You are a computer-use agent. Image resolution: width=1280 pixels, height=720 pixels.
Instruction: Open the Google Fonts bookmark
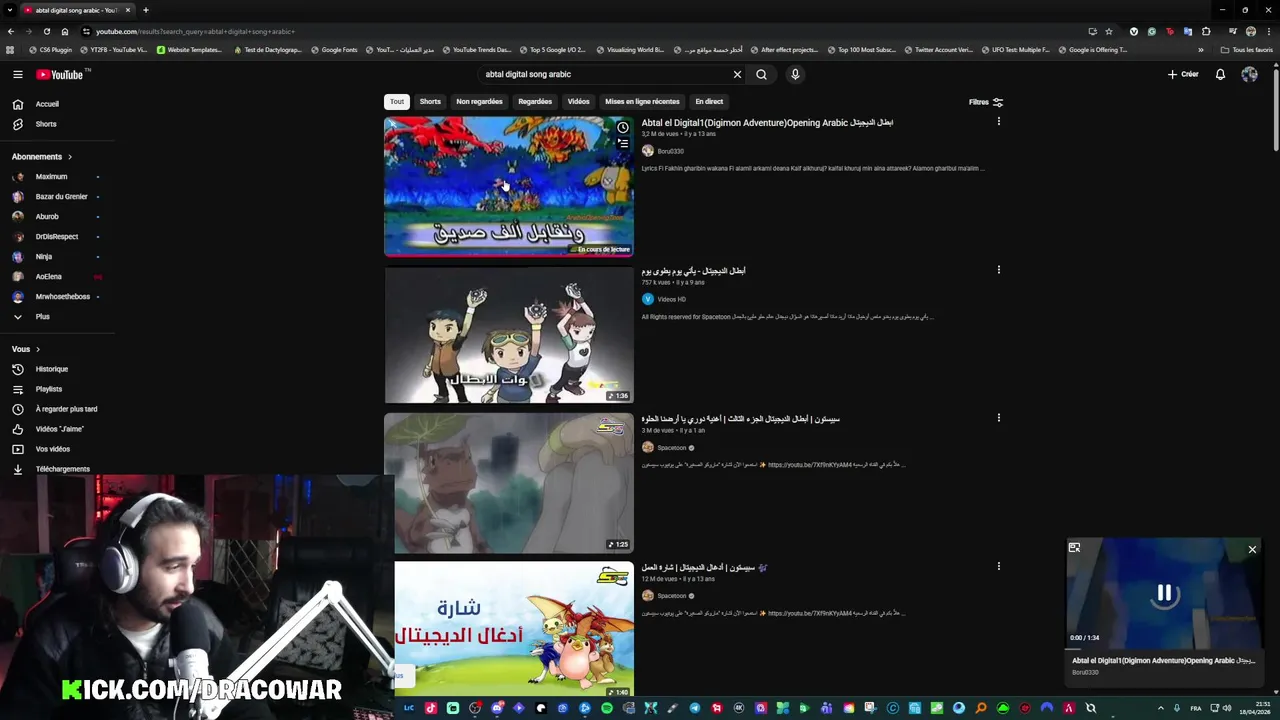point(334,50)
